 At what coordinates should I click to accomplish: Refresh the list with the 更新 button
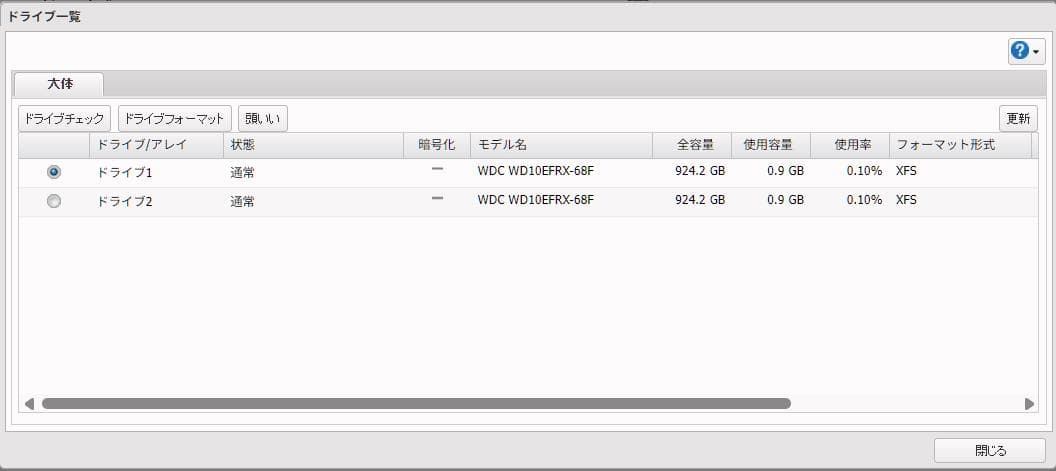pyautogui.click(x=1017, y=119)
